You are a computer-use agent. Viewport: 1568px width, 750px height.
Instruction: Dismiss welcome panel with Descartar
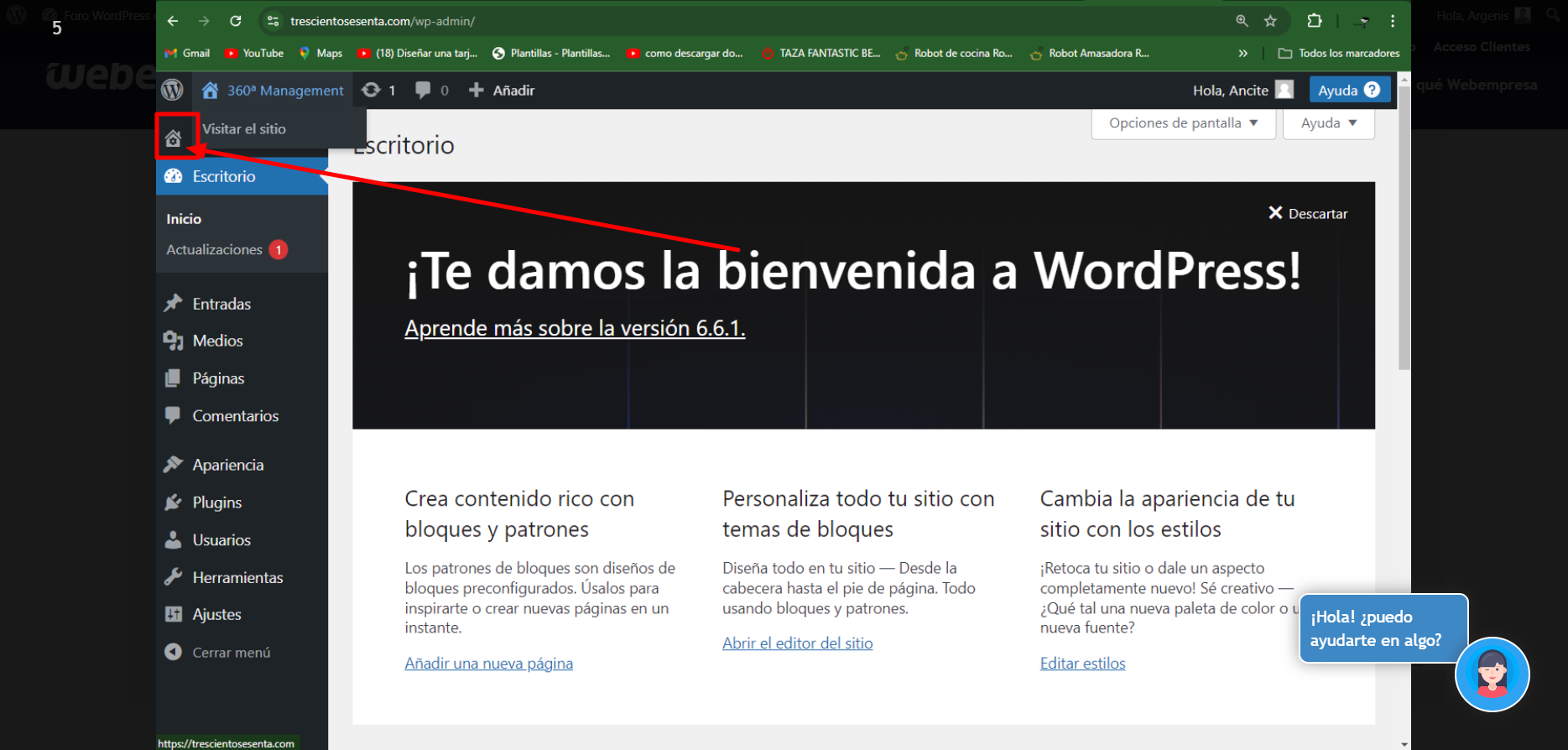pos(1308,213)
